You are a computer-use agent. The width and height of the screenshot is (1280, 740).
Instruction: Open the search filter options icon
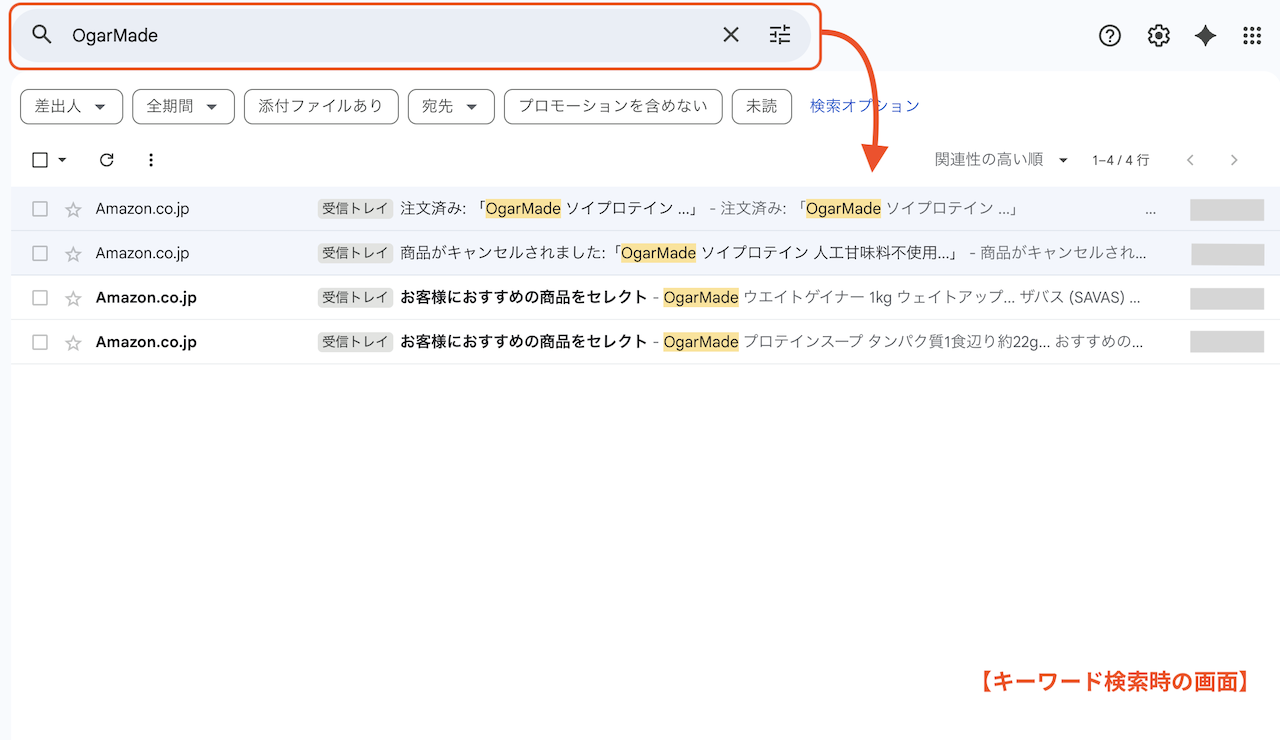click(x=780, y=35)
